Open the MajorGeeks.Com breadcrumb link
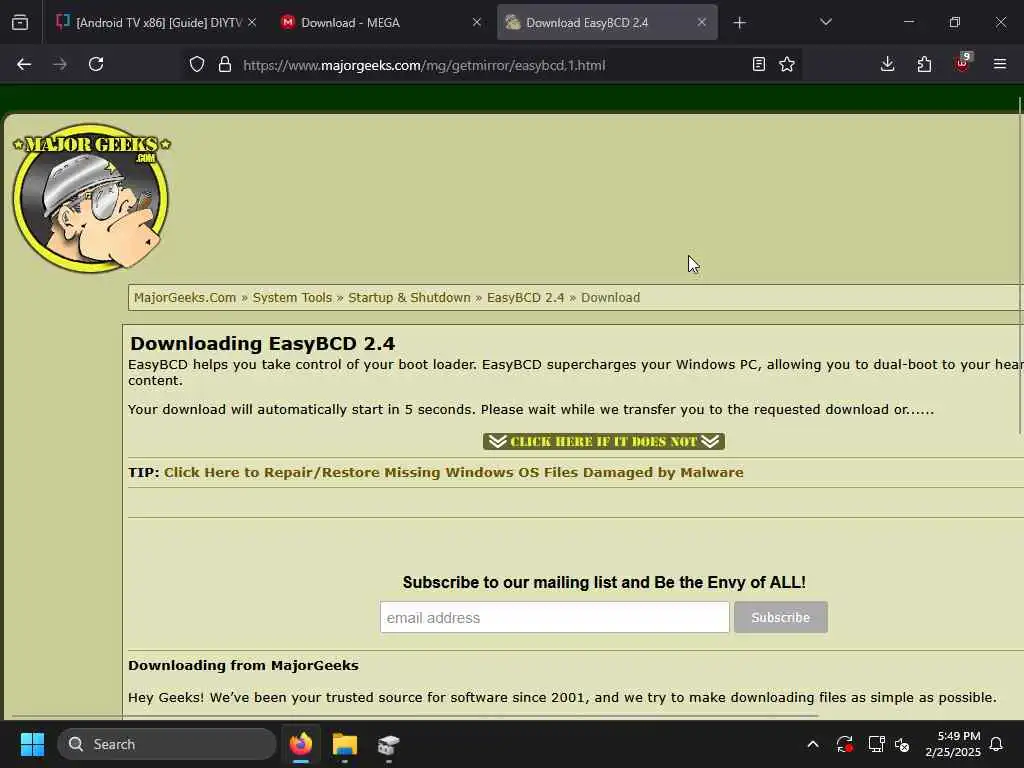Viewport: 1024px width, 768px height. coord(185,298)
